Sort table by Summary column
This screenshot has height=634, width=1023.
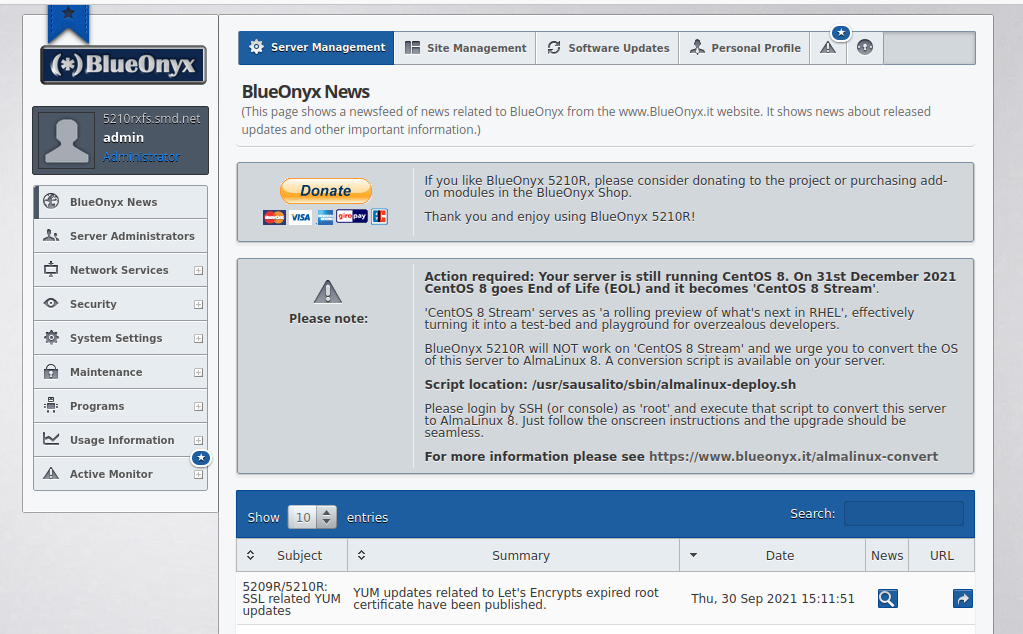513,555
